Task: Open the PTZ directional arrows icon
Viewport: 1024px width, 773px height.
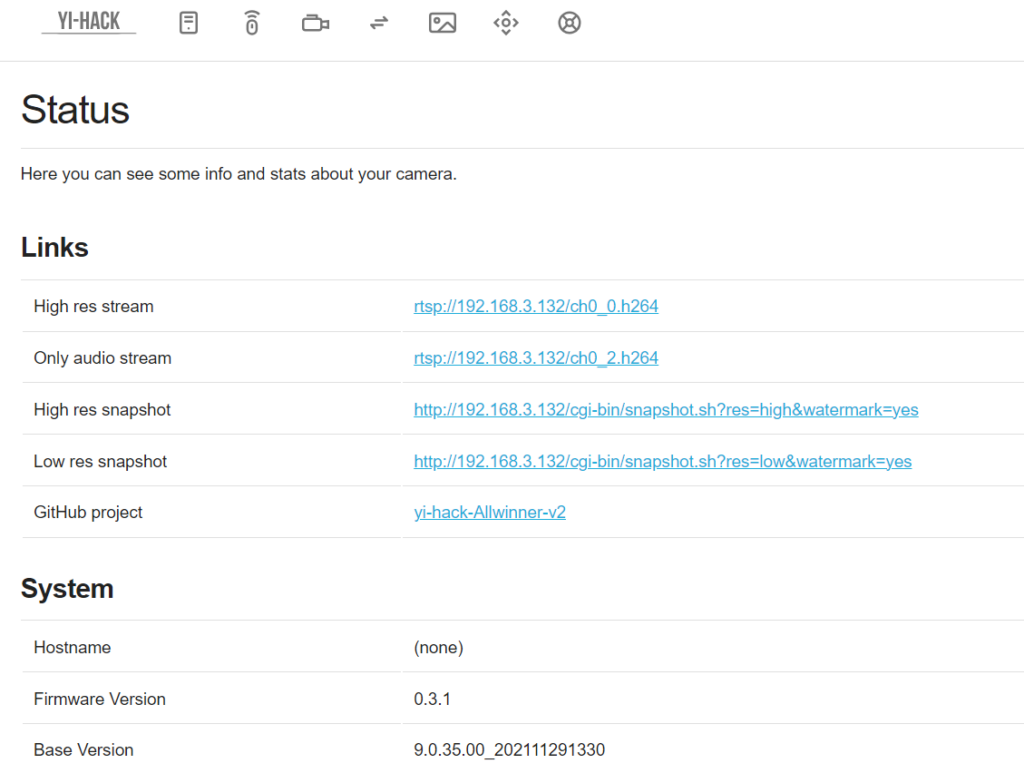Action: 506,23
